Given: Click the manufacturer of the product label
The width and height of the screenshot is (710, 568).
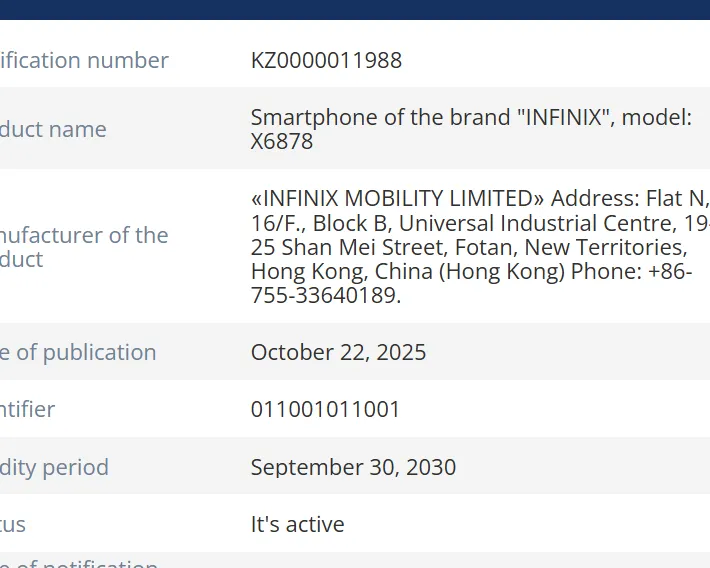Looking at the screenshot, I should pyautogui.click(x=84, y=247).
